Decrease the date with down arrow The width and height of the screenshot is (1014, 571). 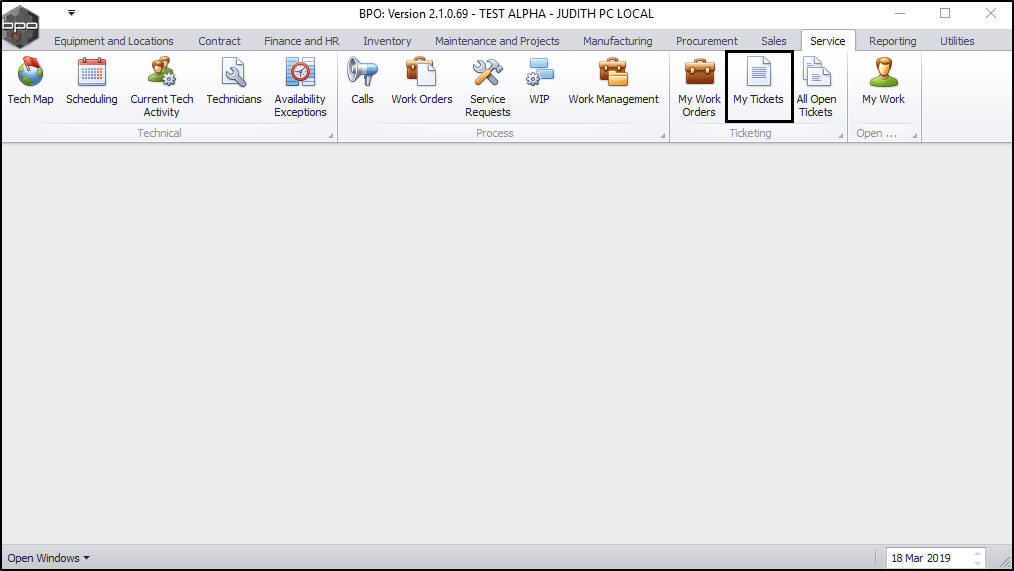[977, 563]
